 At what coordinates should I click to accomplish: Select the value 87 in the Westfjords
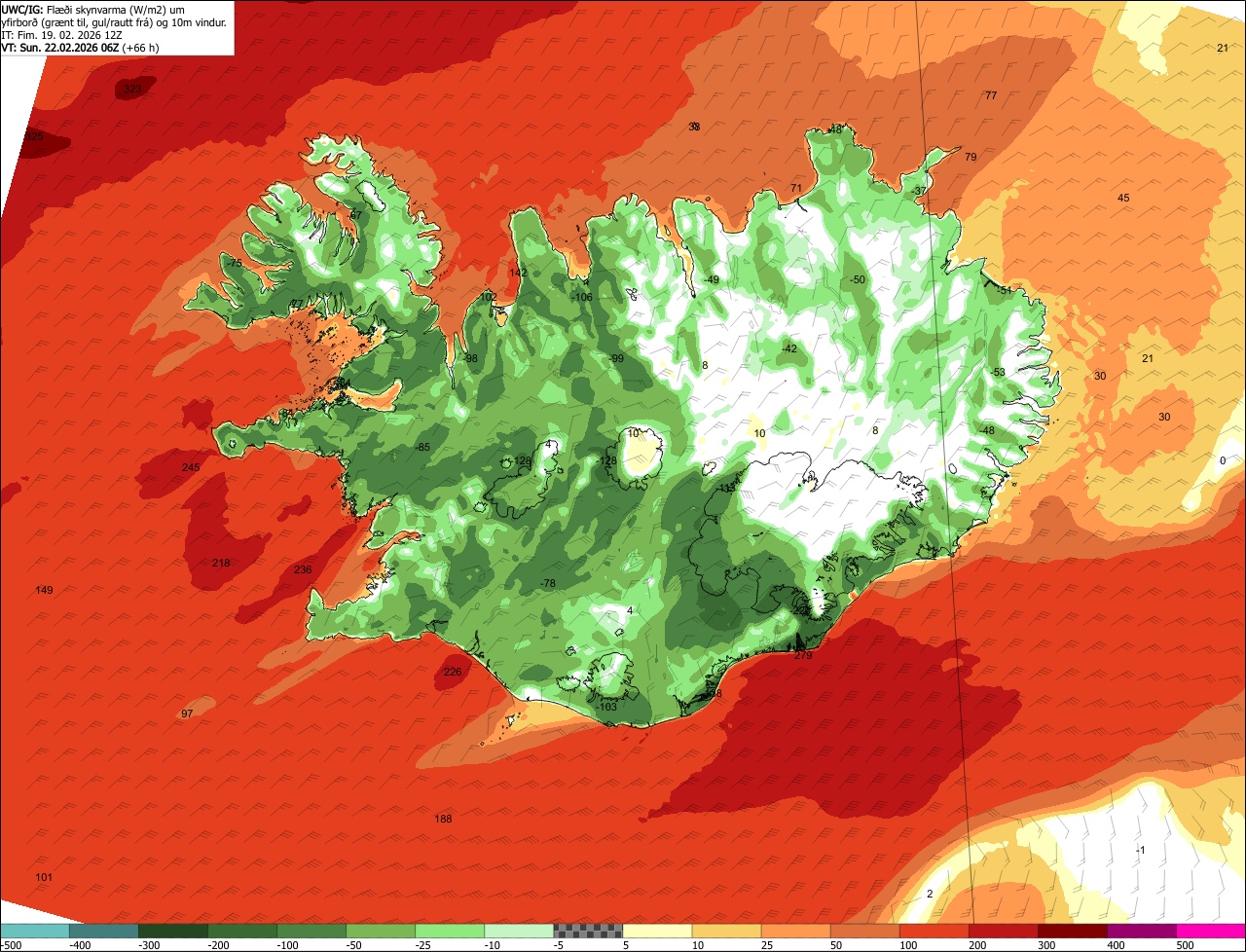click(356, 215)
